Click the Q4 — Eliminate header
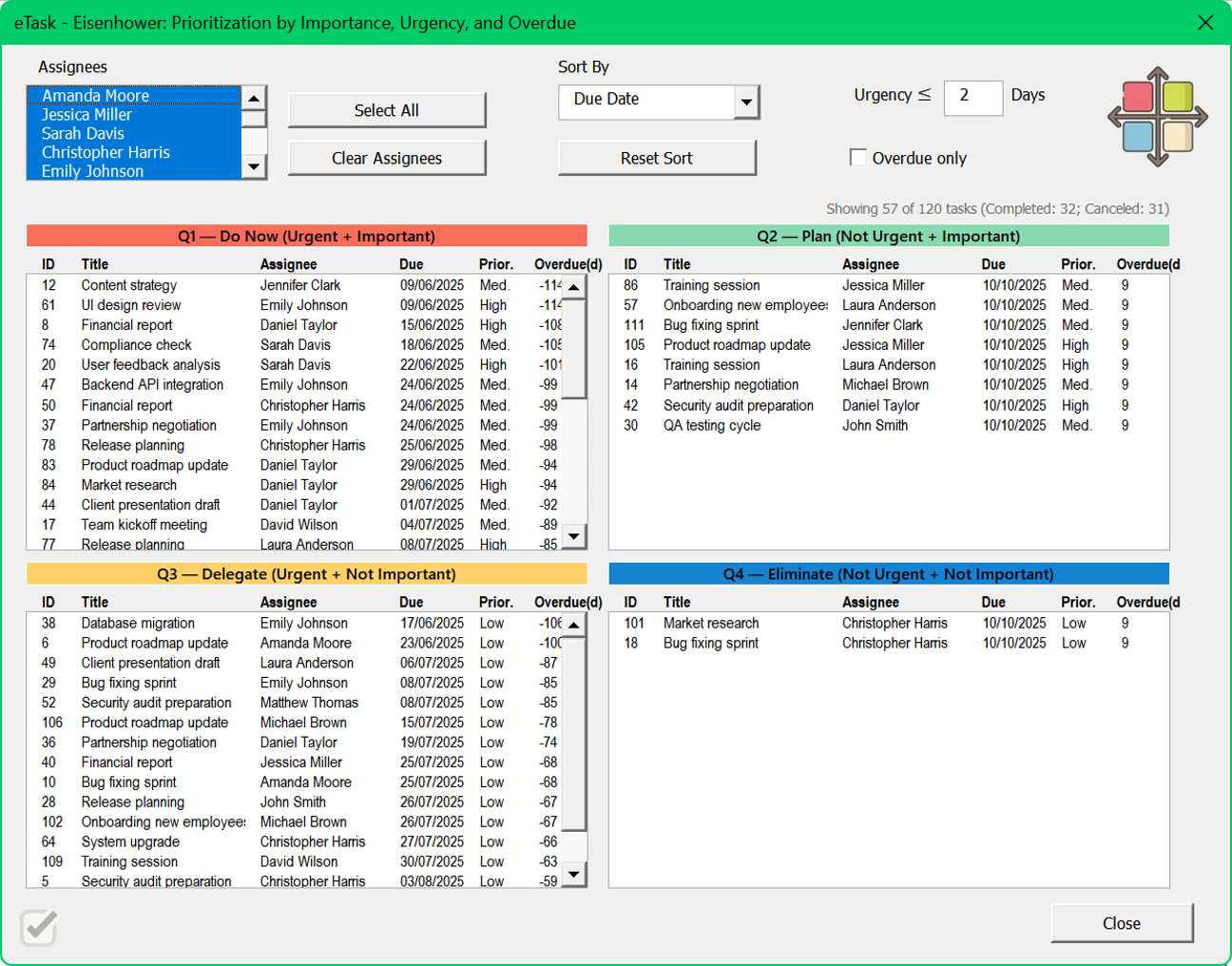This screenshot has width=1232, height=966. pyautogui.click(x=891, y=573)
